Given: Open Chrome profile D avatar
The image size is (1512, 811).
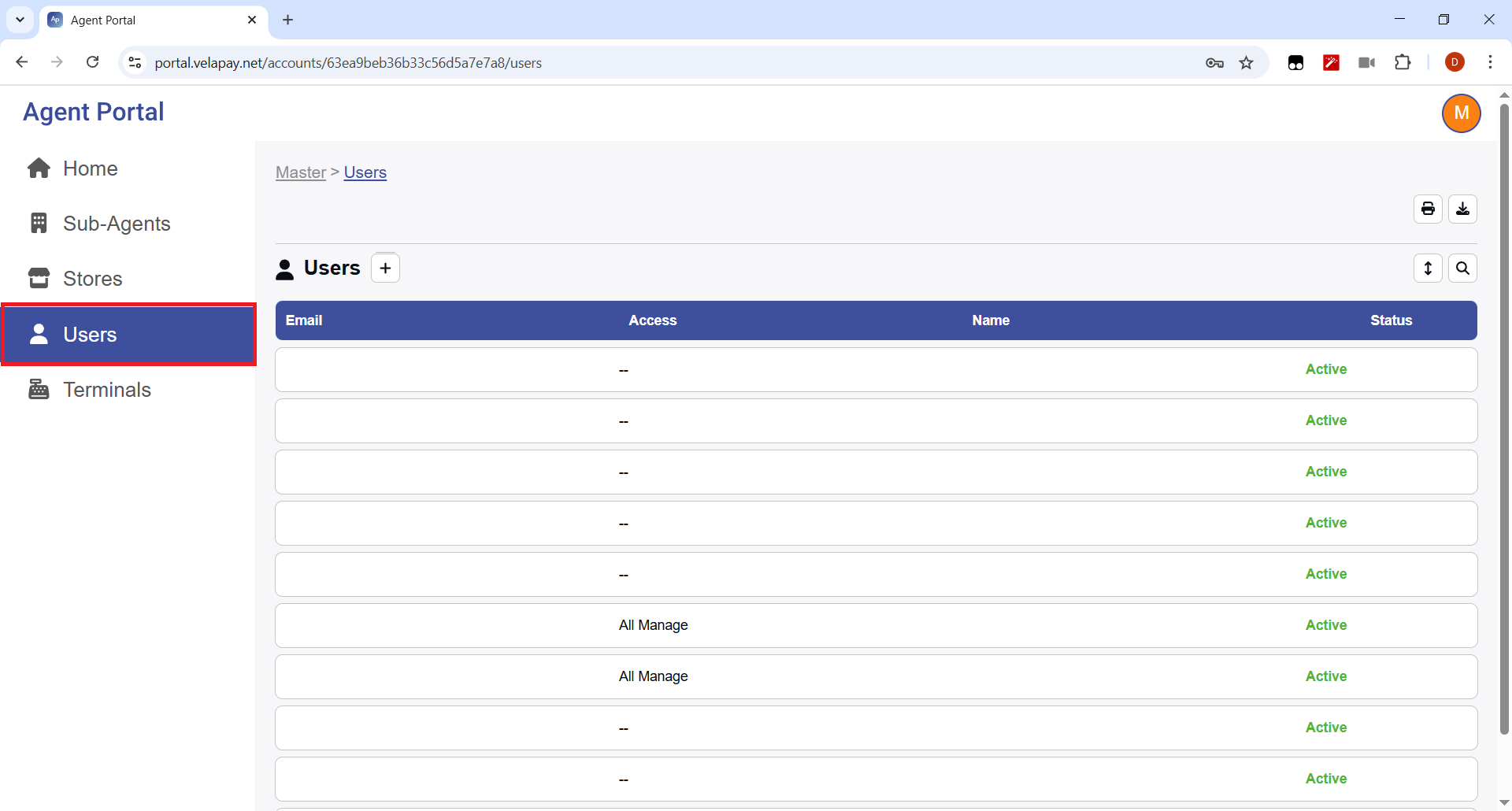Looking at the screenshot, I should point(1455,62).
